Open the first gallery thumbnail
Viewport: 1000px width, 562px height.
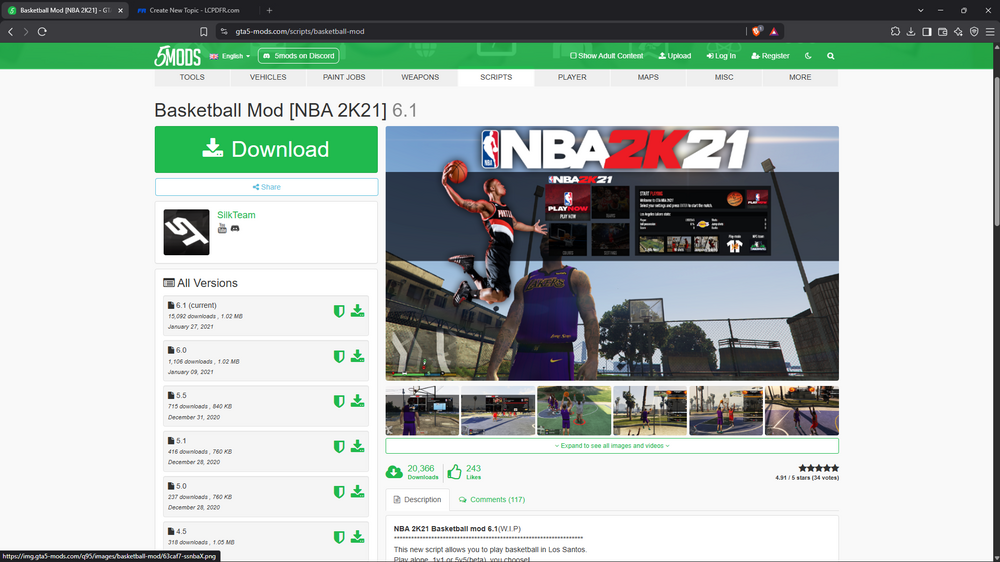(x=422, y=411)
